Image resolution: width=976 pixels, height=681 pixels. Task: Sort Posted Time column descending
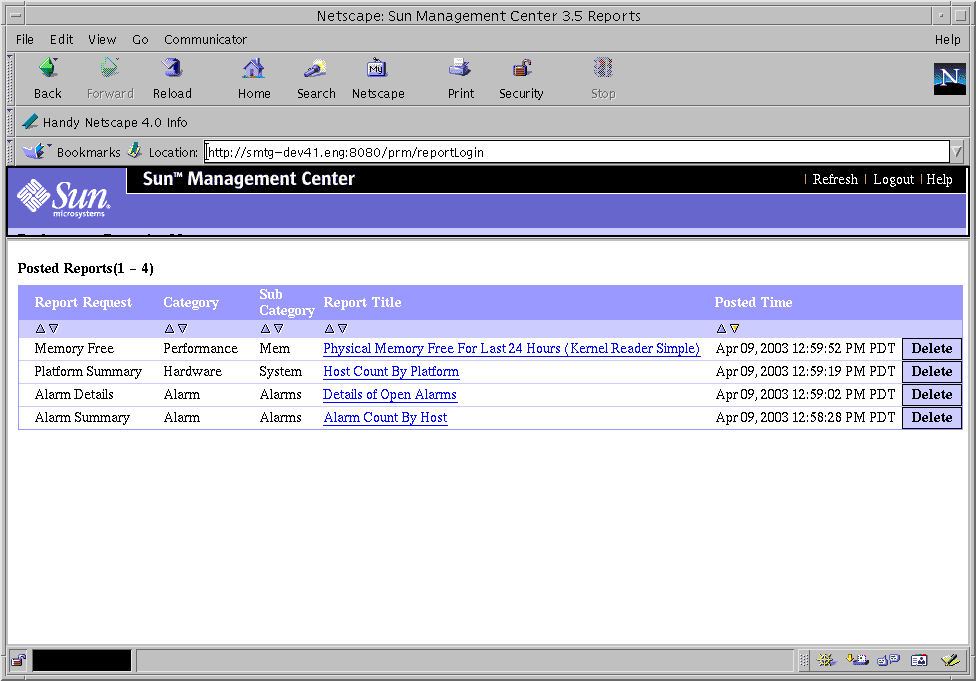734,329
